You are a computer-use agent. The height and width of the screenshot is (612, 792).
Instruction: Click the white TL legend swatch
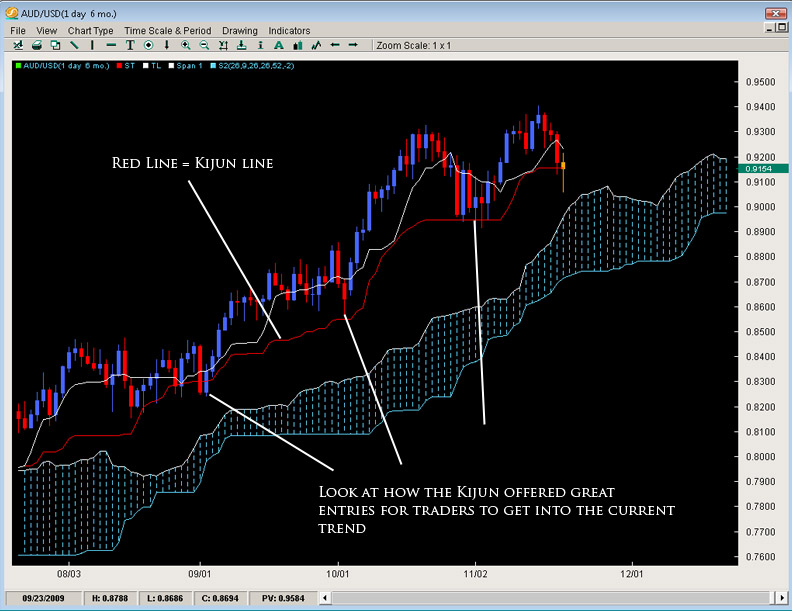(x=146, y=66)
